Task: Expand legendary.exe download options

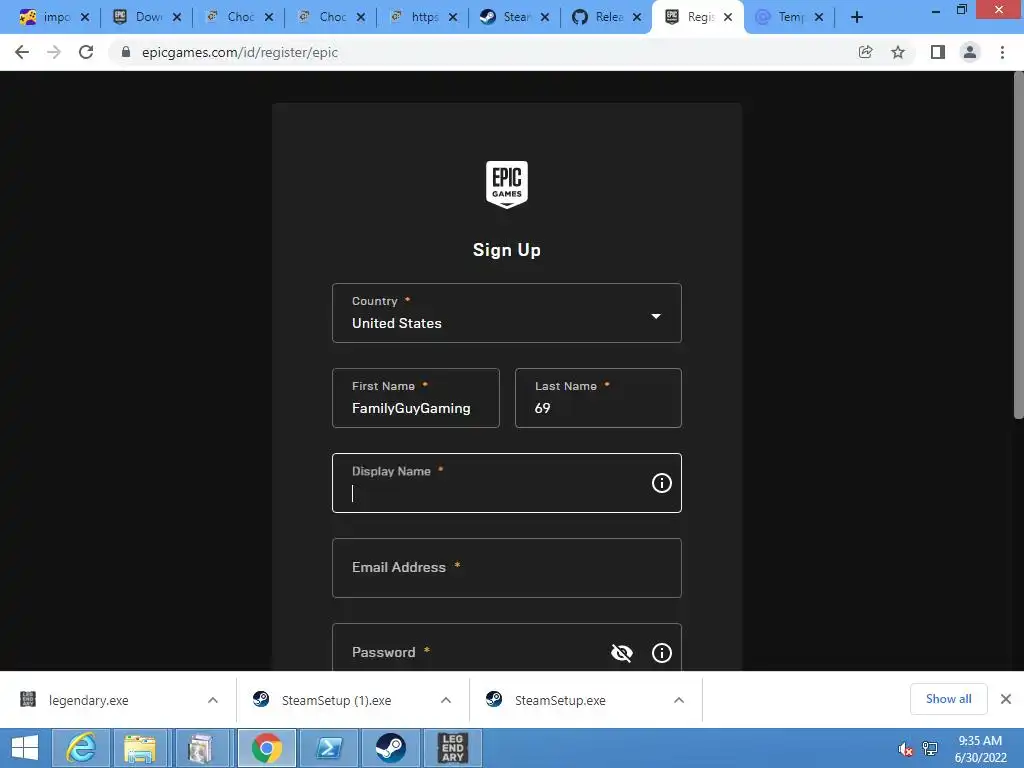Action: [x=212, y=700]
